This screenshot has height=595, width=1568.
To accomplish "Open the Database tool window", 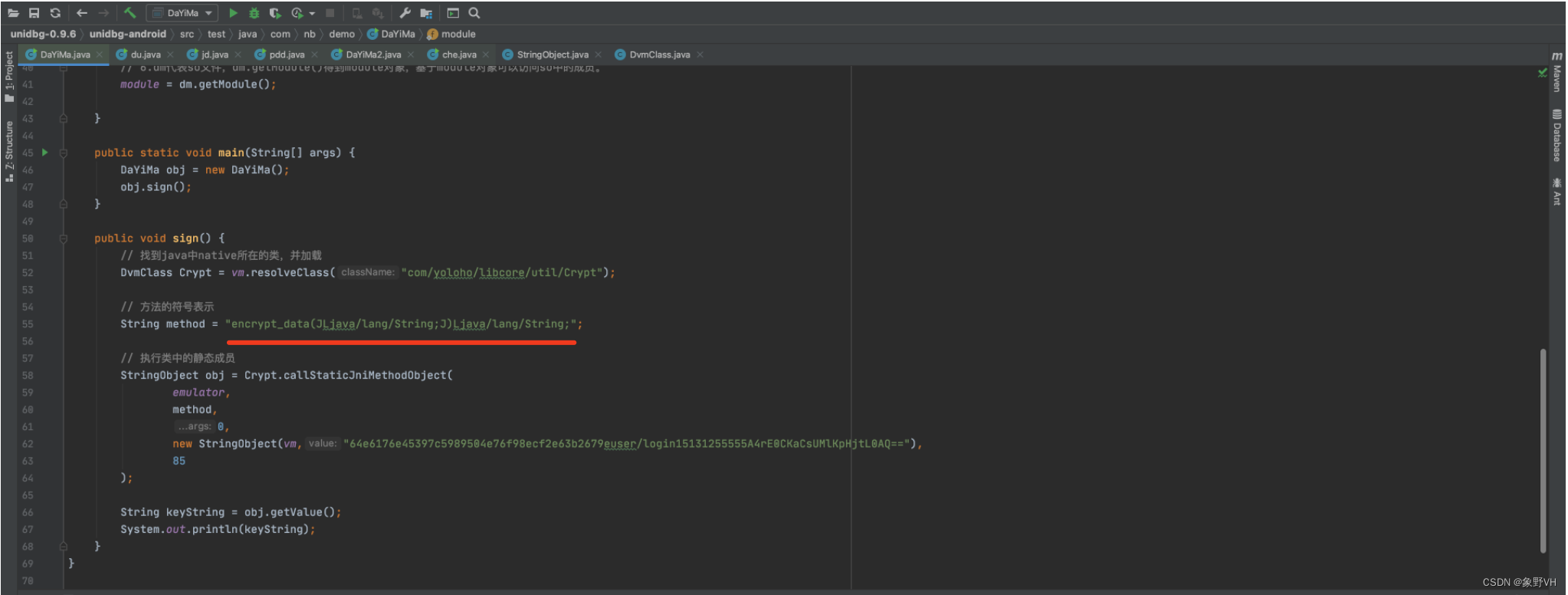I will [x=1557, y=136].
